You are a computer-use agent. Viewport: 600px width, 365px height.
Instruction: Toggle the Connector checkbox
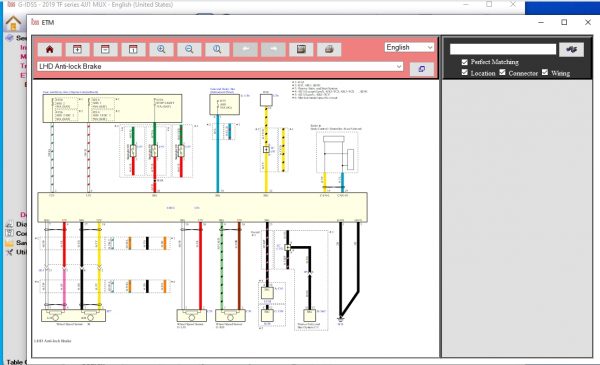(502, 72)
